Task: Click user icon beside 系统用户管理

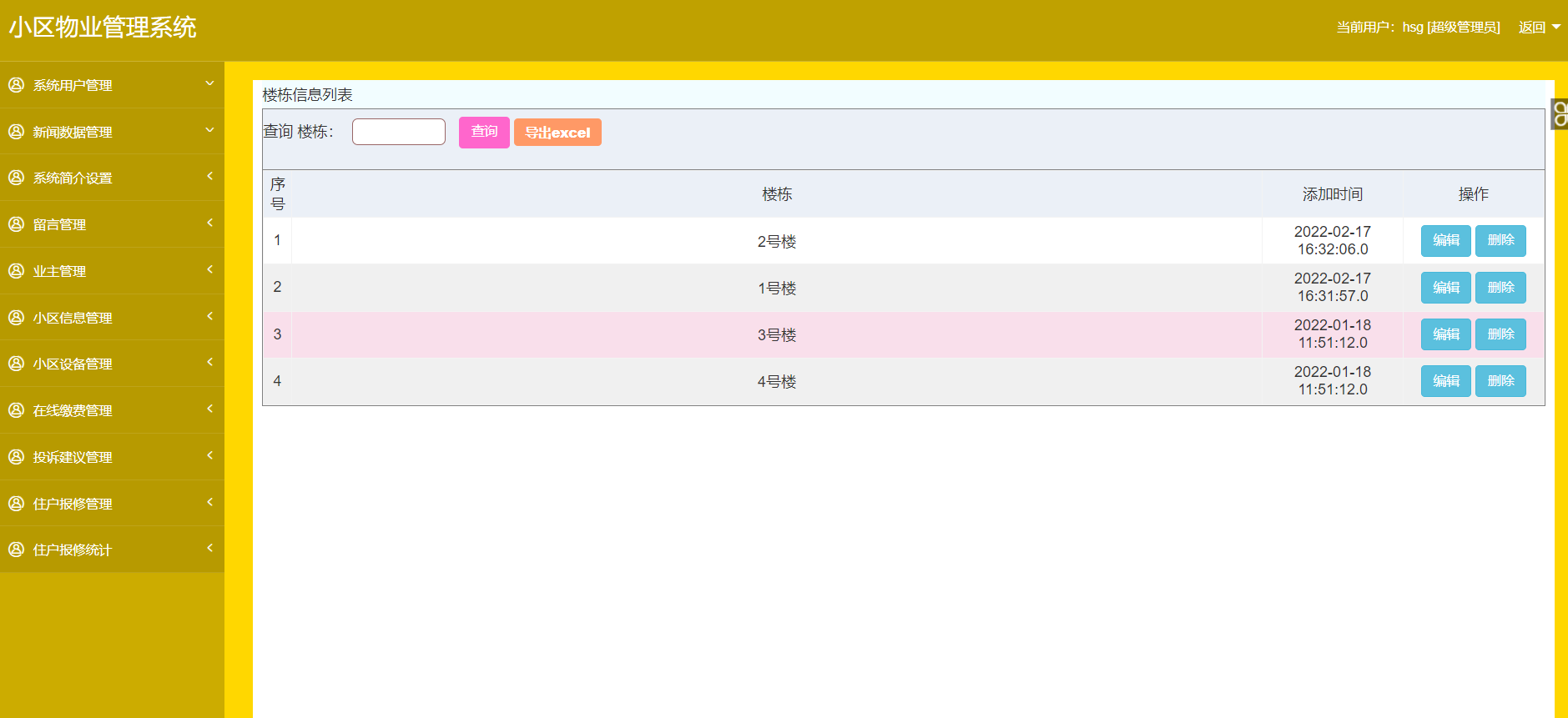Action: pyautogui.click(x=16, y=85)
